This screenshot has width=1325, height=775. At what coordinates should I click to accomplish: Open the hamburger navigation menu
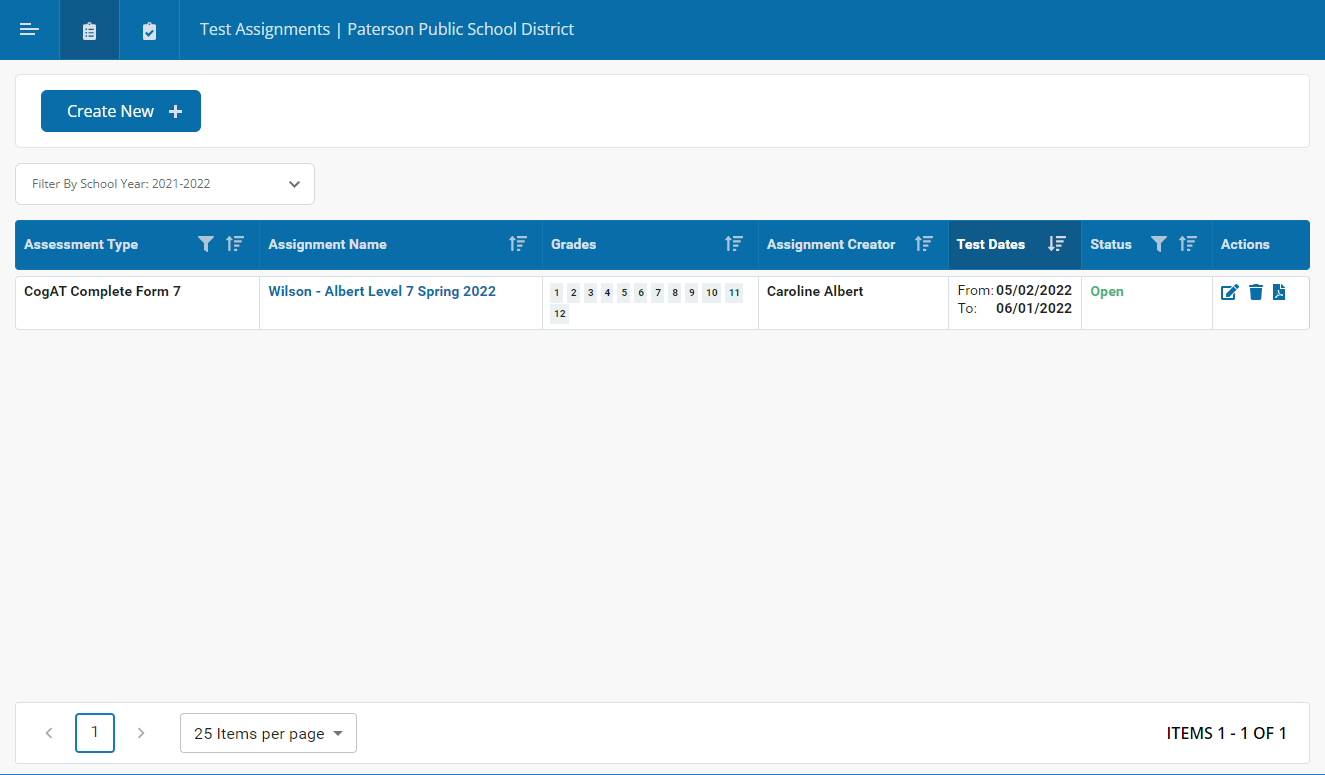coord(29,29)
